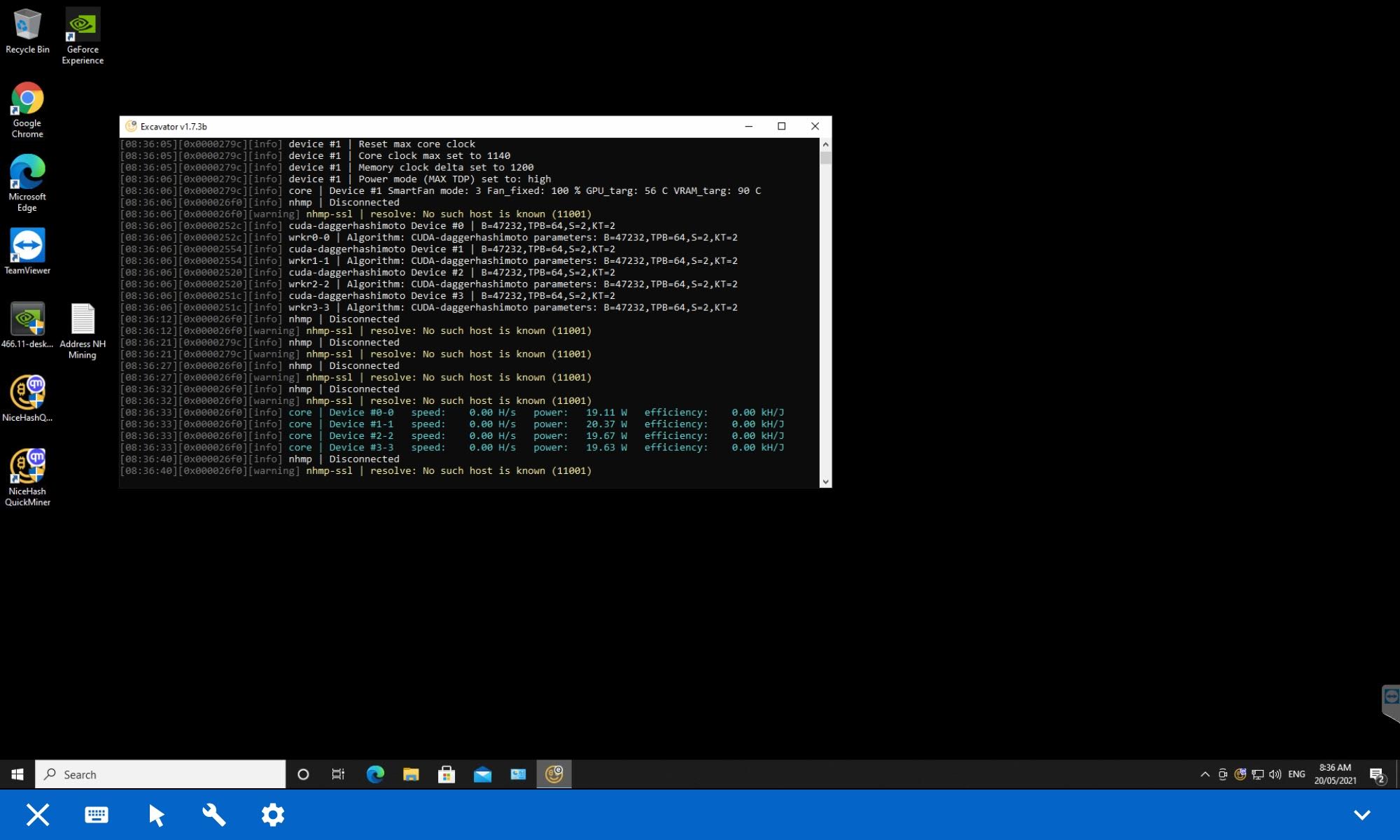Open TeamViewer from the desktop
Viewport: 1400px width, 840px height.
pyautogui.click(x=27, y=245)
